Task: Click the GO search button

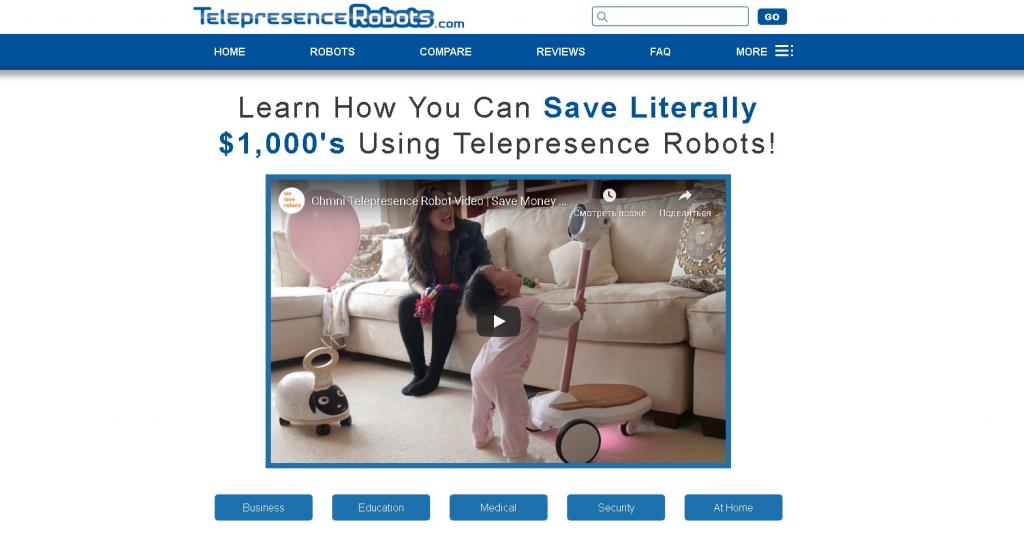Action: (x=772, y=17)
